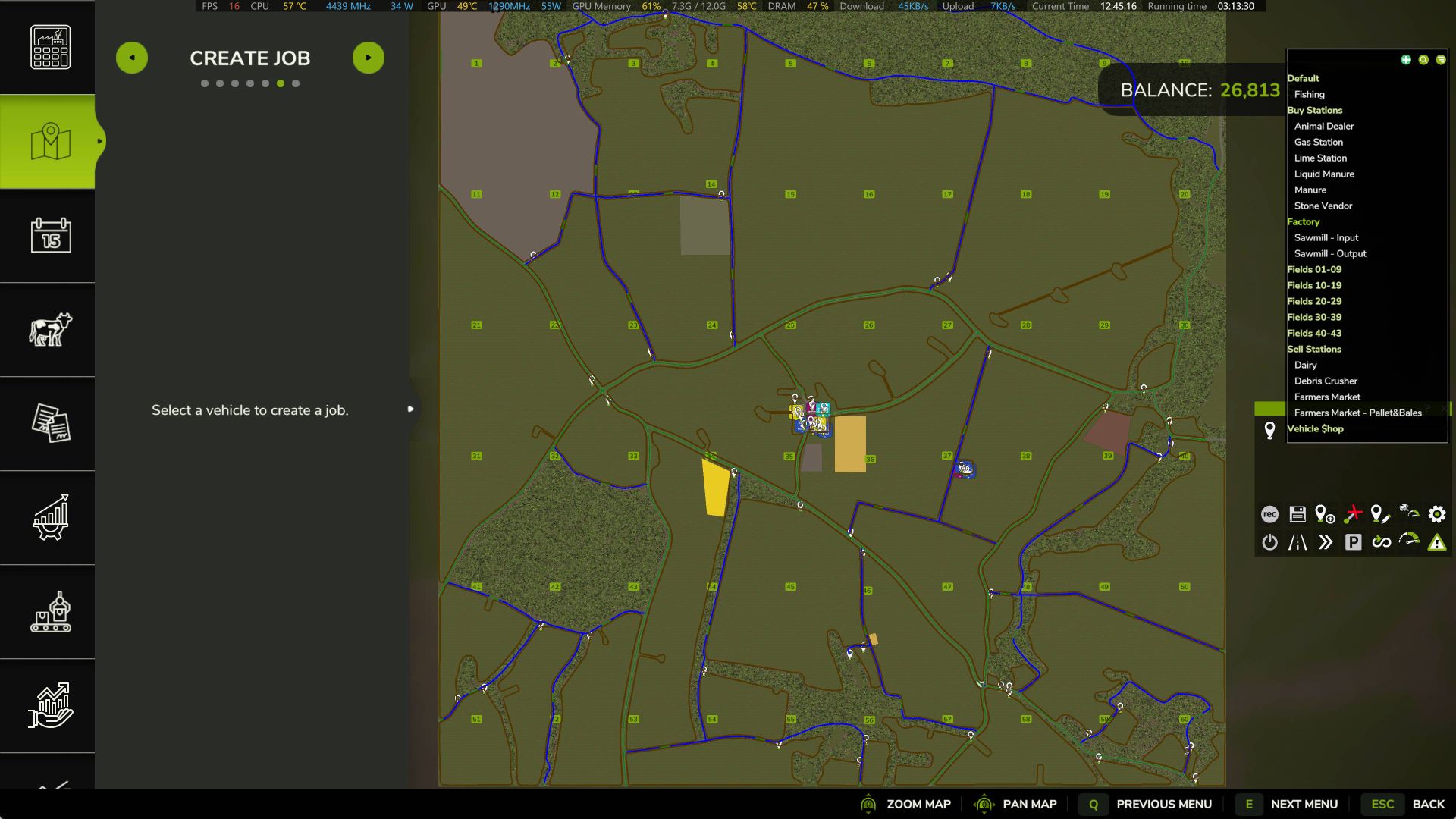This screenshot has width=1456, height=819.
Task: Collapse the Default destination group
Action: [x=1303, y=78]
